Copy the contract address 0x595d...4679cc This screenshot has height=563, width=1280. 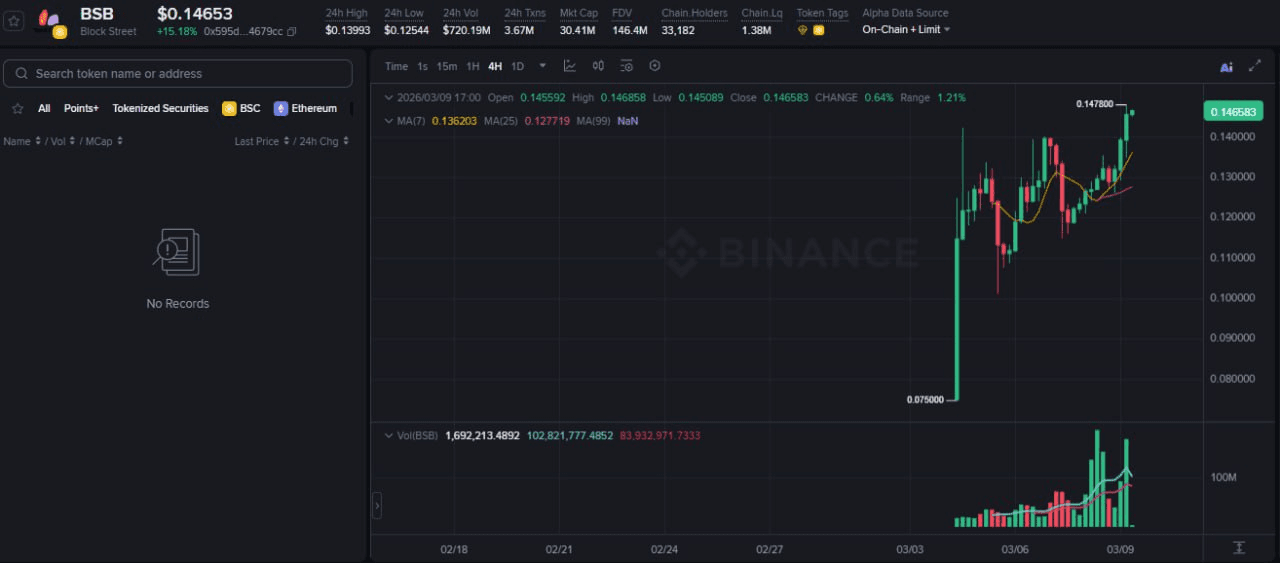pyautogui.click(x=292, y=32)
